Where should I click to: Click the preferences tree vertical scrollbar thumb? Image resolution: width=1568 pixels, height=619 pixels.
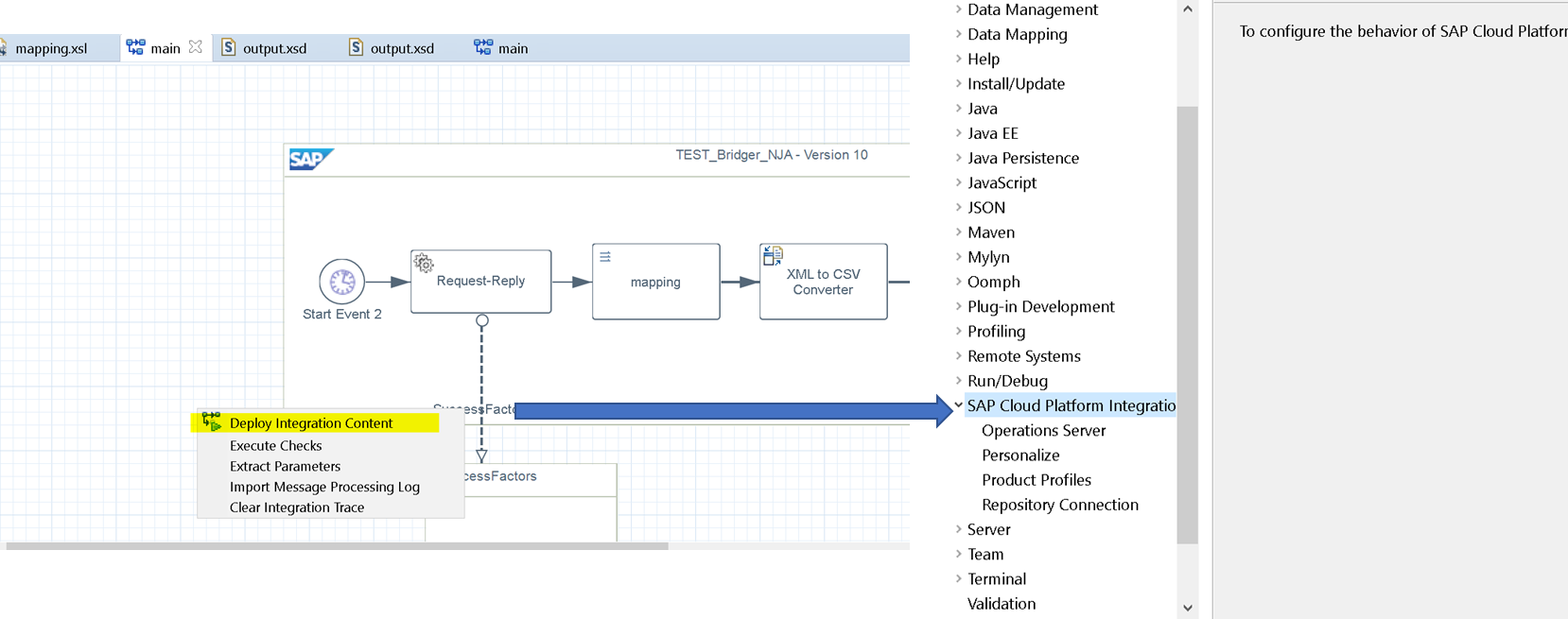(1188, 325)
